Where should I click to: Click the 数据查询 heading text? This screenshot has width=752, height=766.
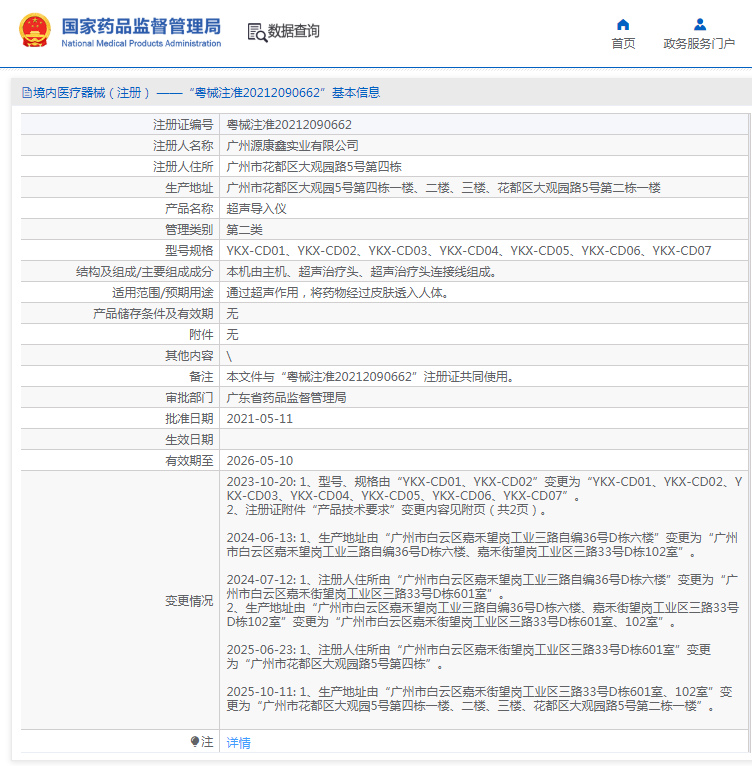click(x=294, y=32)
